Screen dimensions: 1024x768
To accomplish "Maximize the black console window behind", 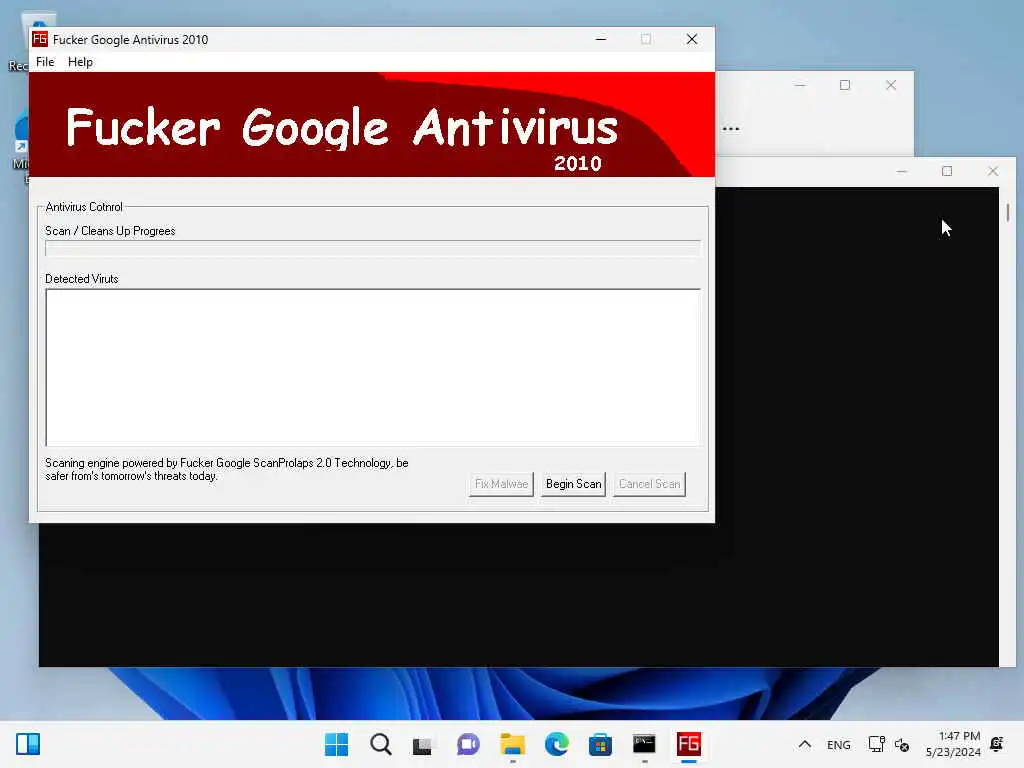I will [x=947, y=171].
